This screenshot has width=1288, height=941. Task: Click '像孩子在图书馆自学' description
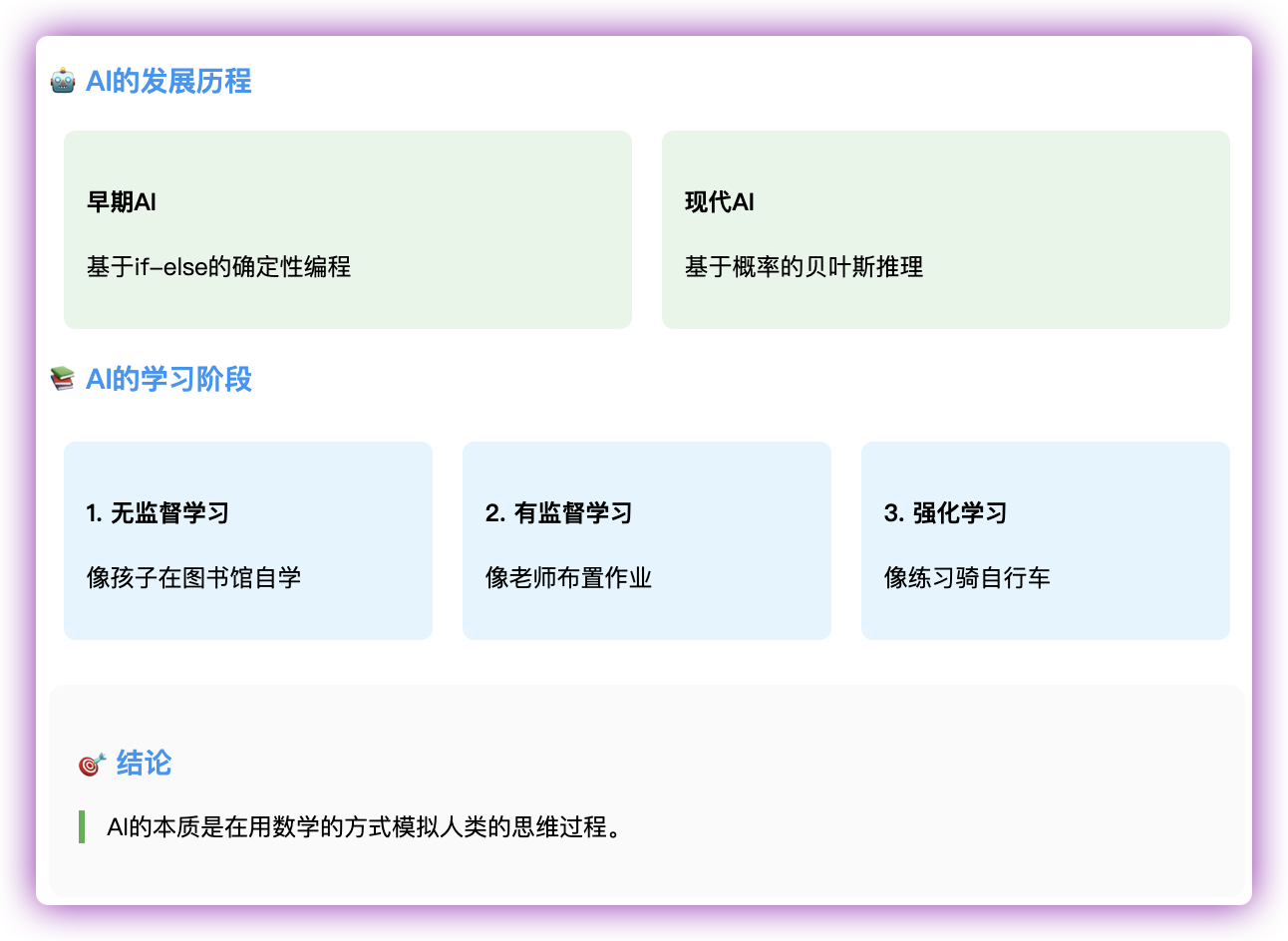click(193, 578)
